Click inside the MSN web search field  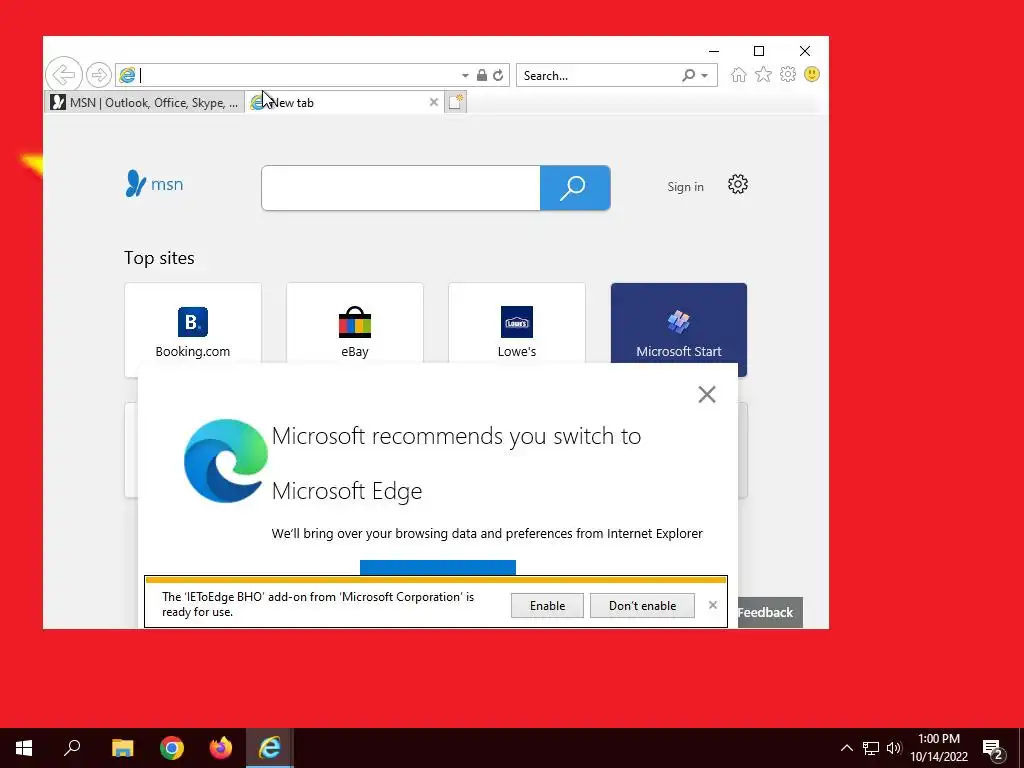401,188
